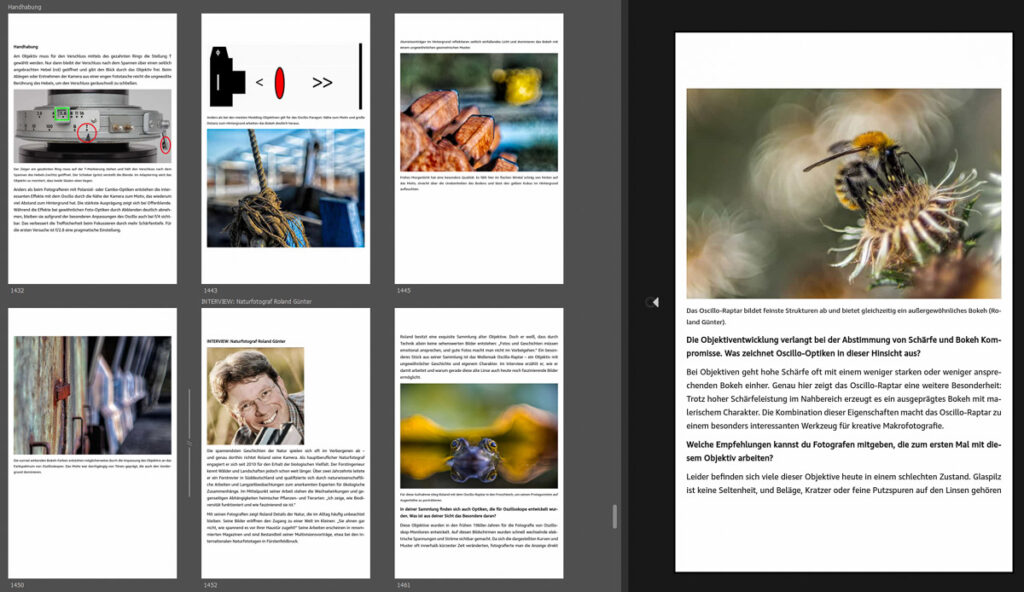Select page thumbnail 1445 with yellow bokeh photo

(479, 149)
